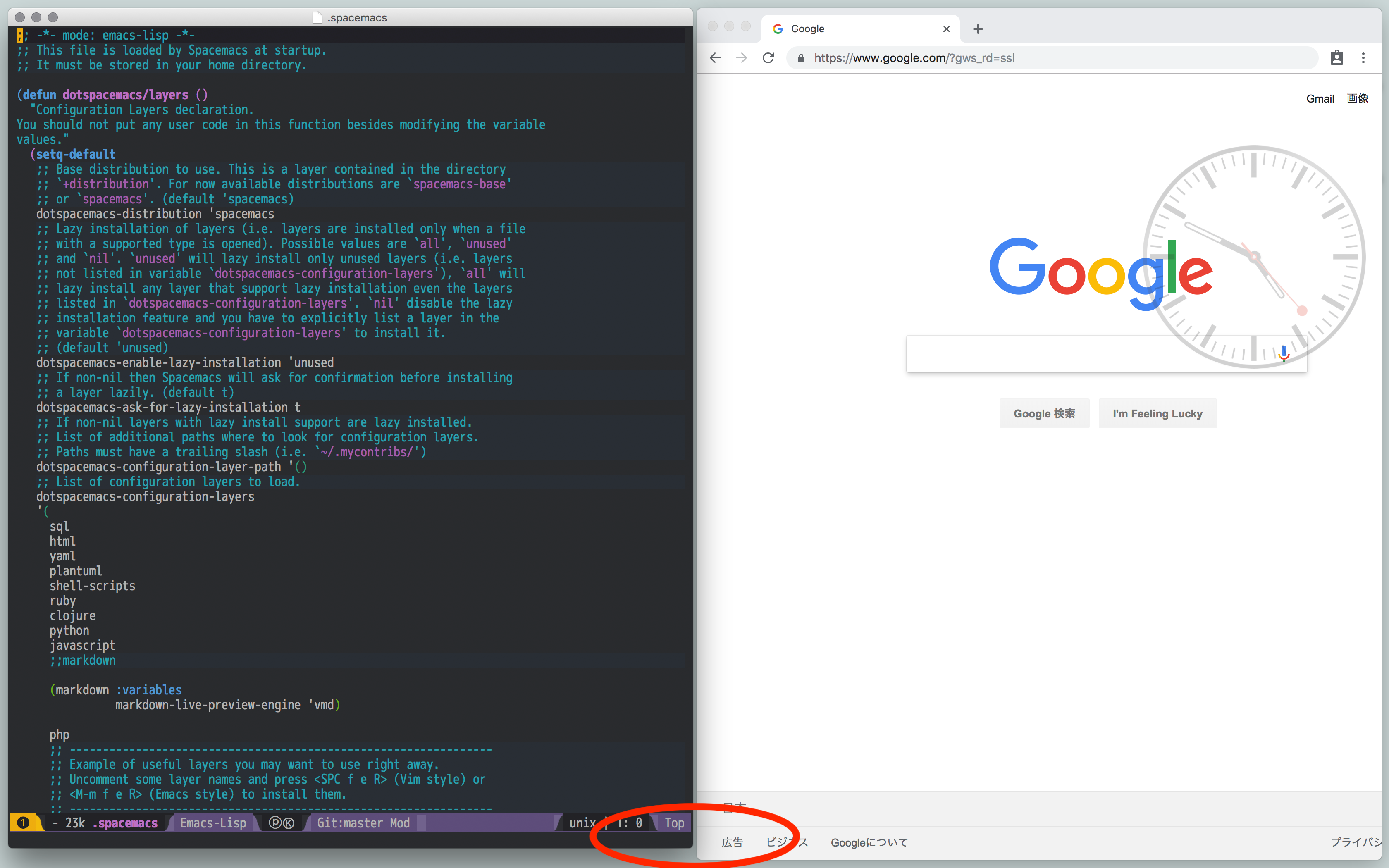This screenshot has width=1389, height=868.
Task: Click the html layer entry
Action: (x=62, y=541)
